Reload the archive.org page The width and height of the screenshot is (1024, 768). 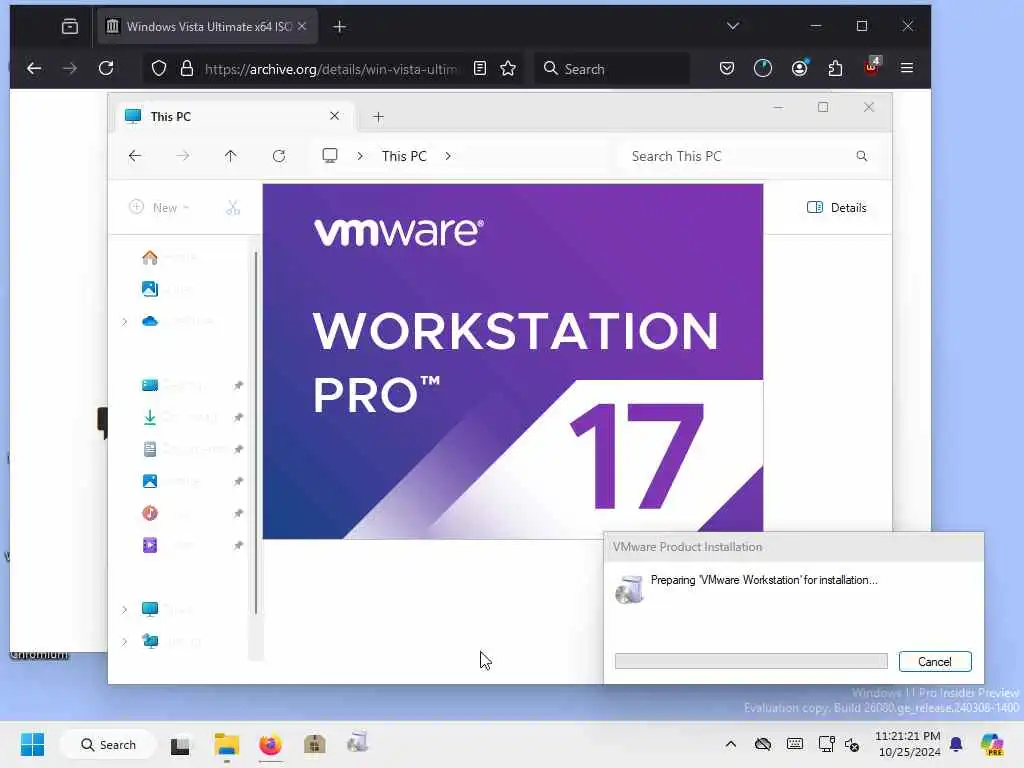click(x=106, y=68)
